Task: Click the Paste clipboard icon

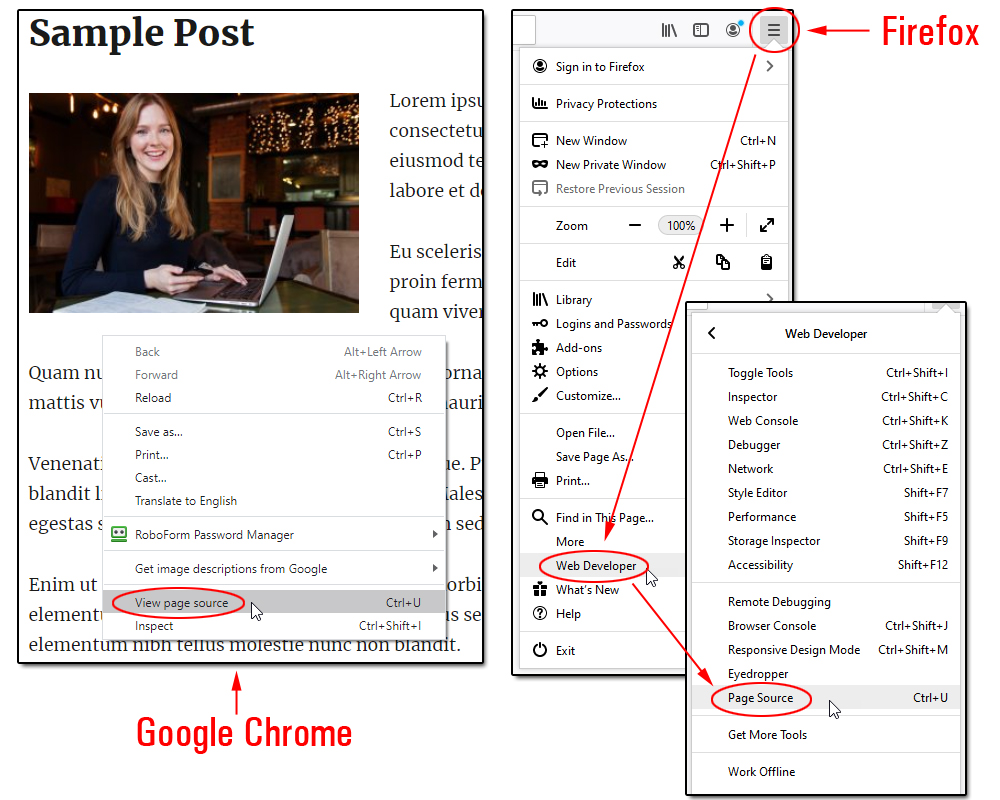Action: point(767,262)
